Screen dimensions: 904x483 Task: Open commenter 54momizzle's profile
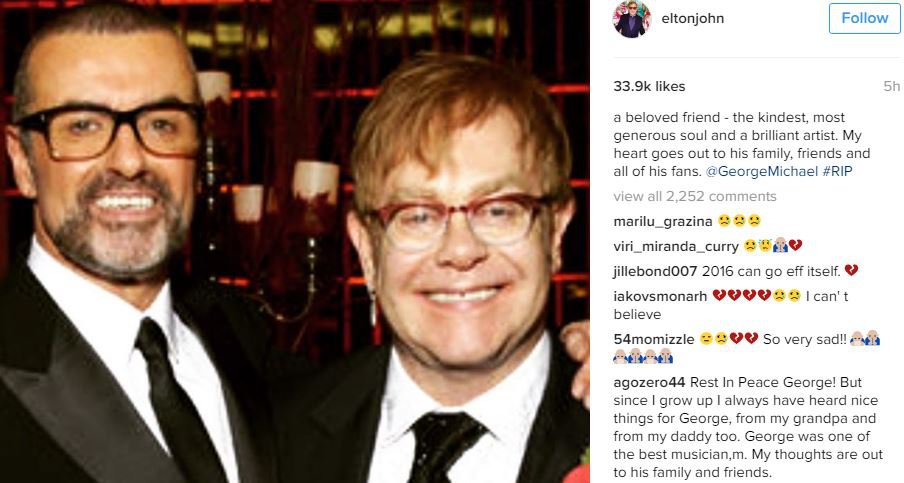654,339
